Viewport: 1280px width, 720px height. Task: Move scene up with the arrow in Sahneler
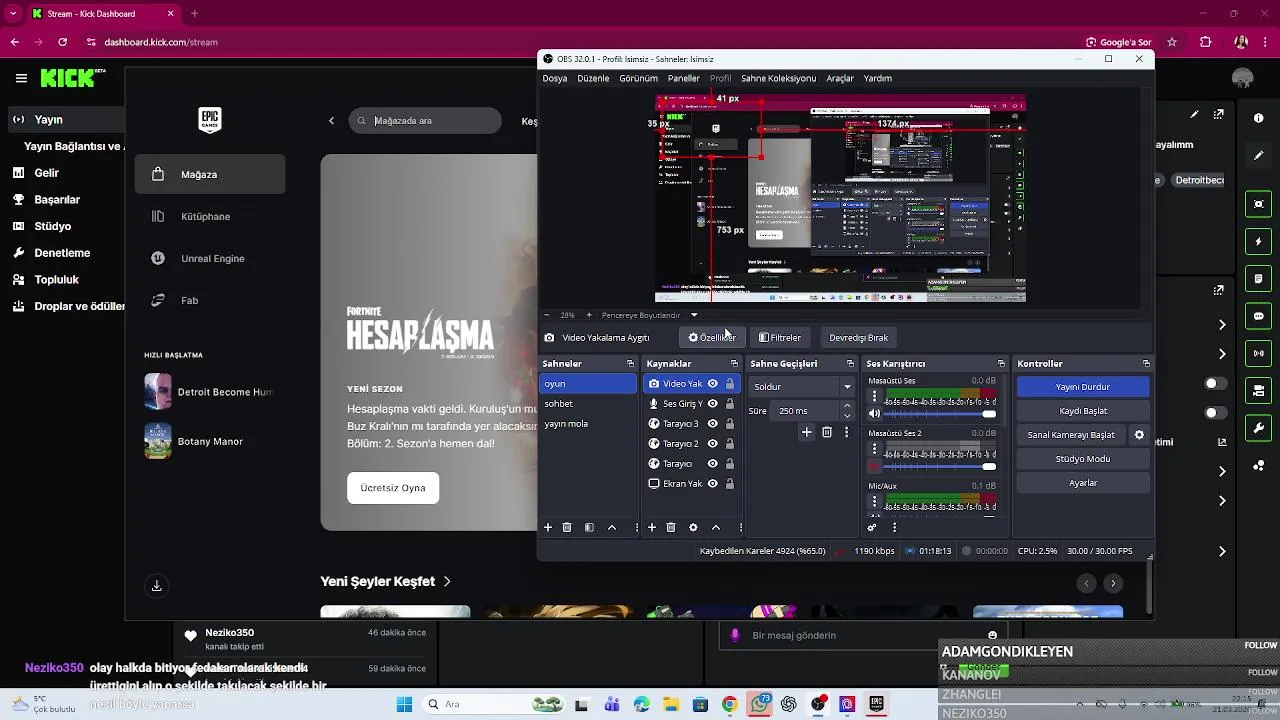(612, 527)
